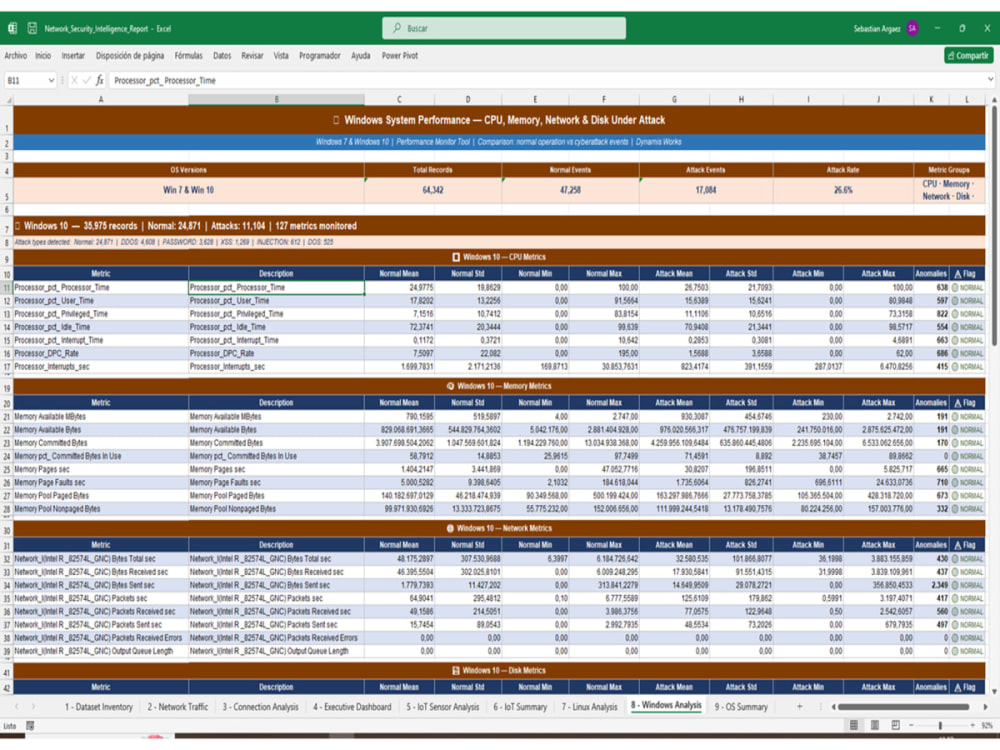Click the Cancel X icon in formula bar
The height and width of the screenshot is (750, 1000).
(x=74, y=80)
